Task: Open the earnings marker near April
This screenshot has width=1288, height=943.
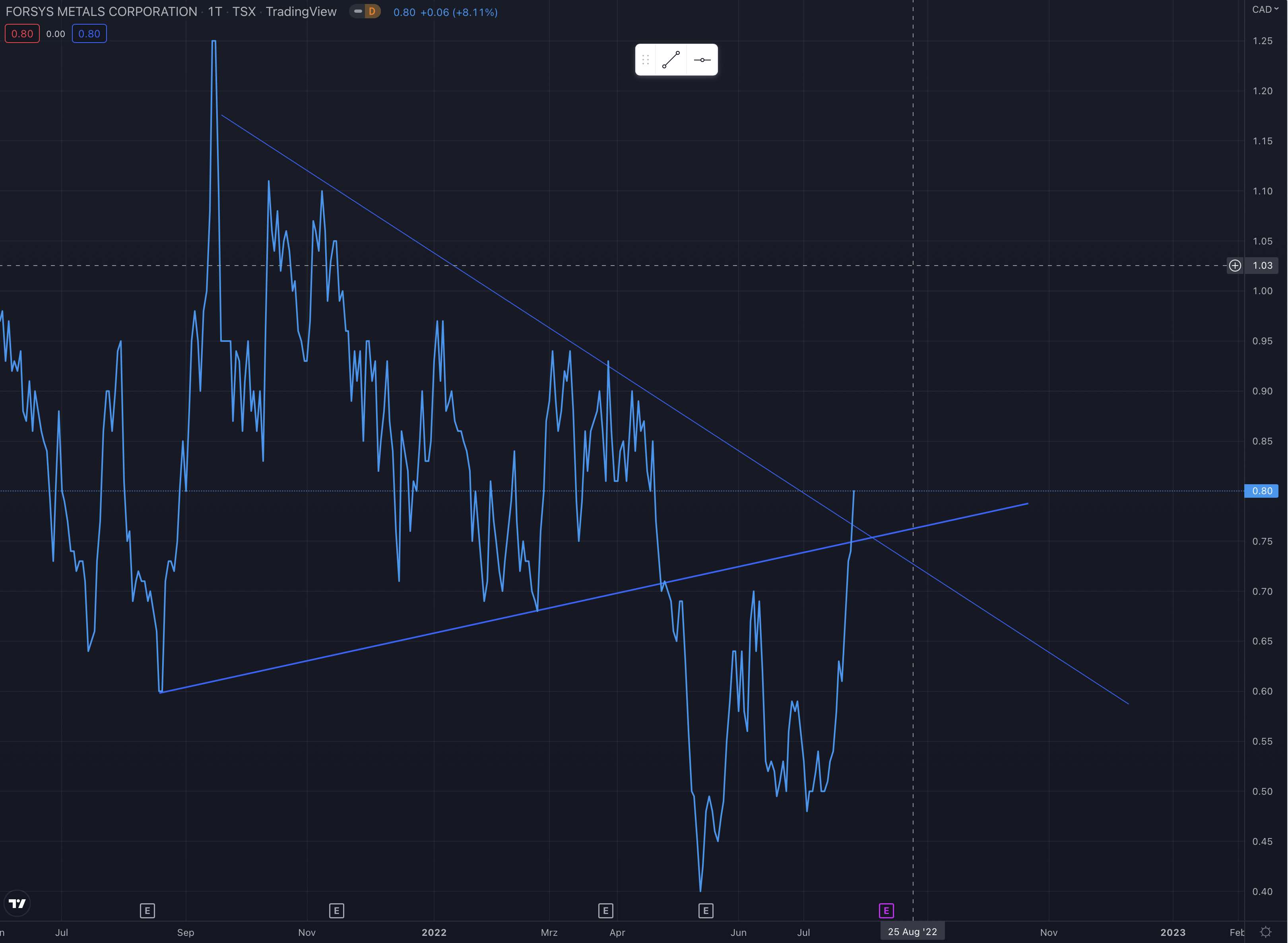Action: pyautogui.click(x=605, y=910)
